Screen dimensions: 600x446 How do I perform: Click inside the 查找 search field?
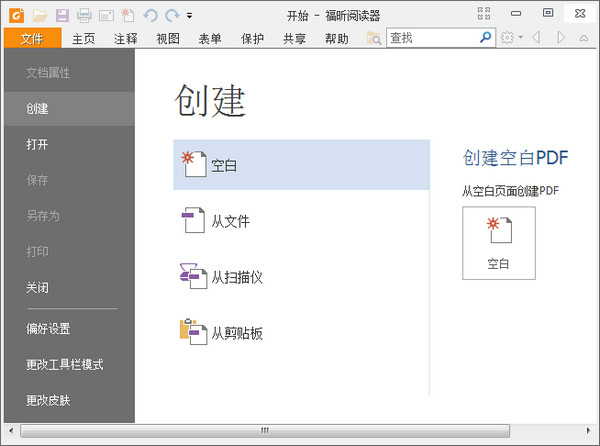pyautogui.click(x=431, y=38)
